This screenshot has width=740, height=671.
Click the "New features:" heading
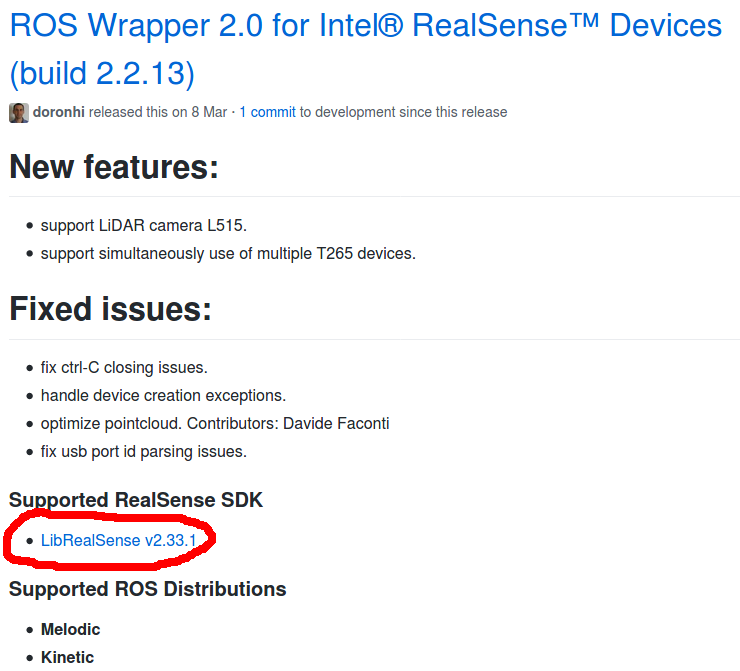click(114, 167)
